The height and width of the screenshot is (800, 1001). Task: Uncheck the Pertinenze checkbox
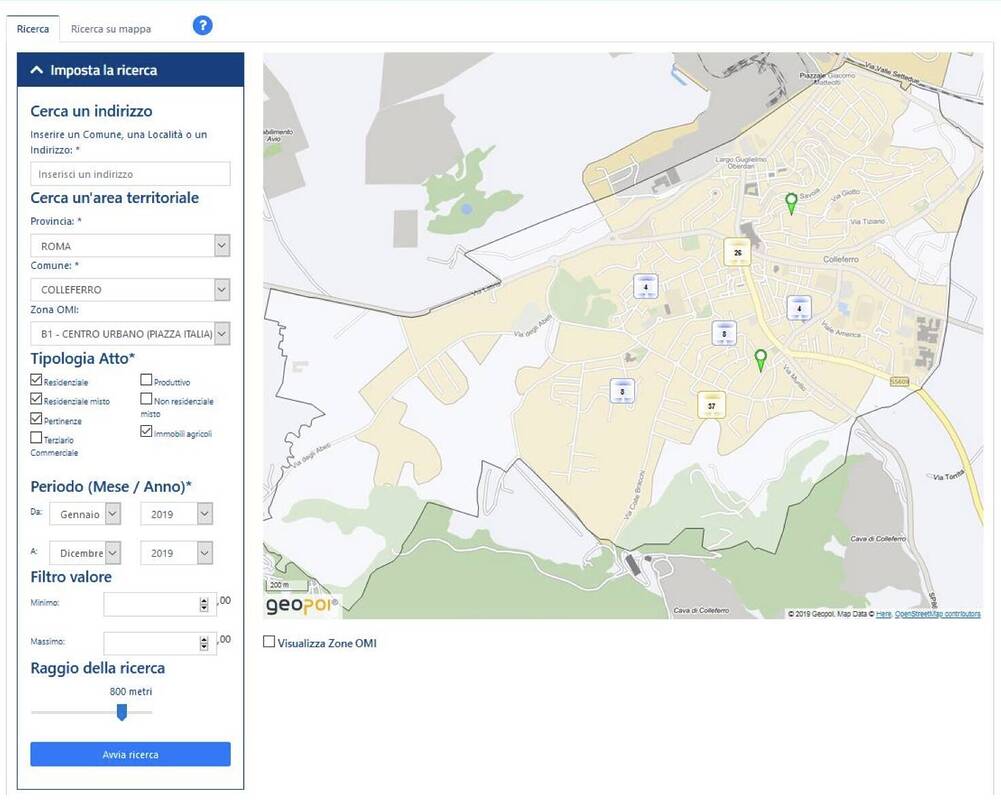pos(36,419)
